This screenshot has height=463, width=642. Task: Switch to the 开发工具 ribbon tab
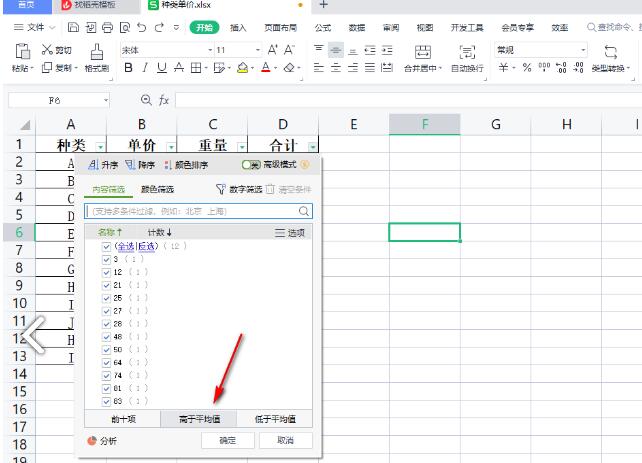pos(467,27)
